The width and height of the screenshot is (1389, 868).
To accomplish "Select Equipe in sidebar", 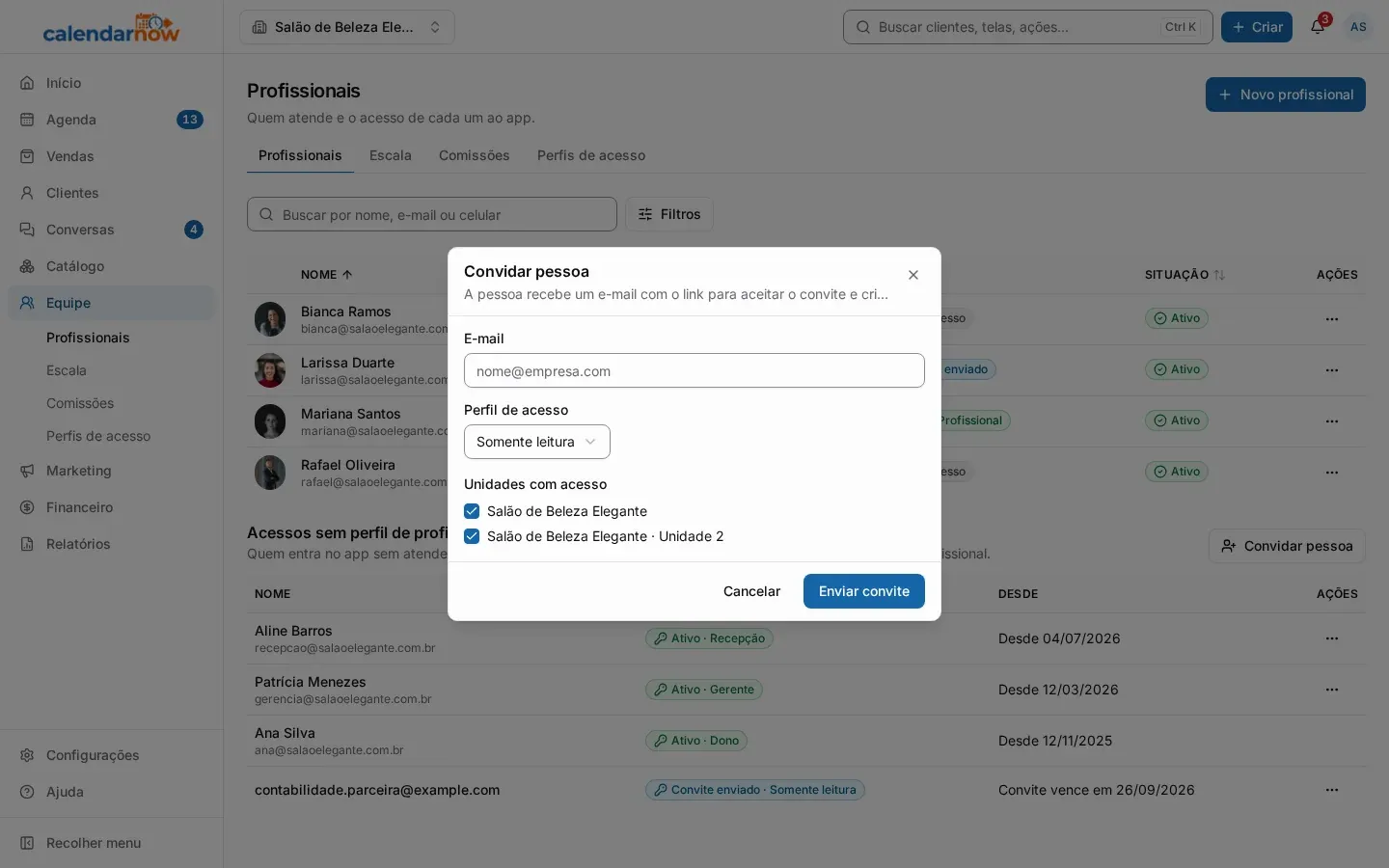I will coord(112,303).
